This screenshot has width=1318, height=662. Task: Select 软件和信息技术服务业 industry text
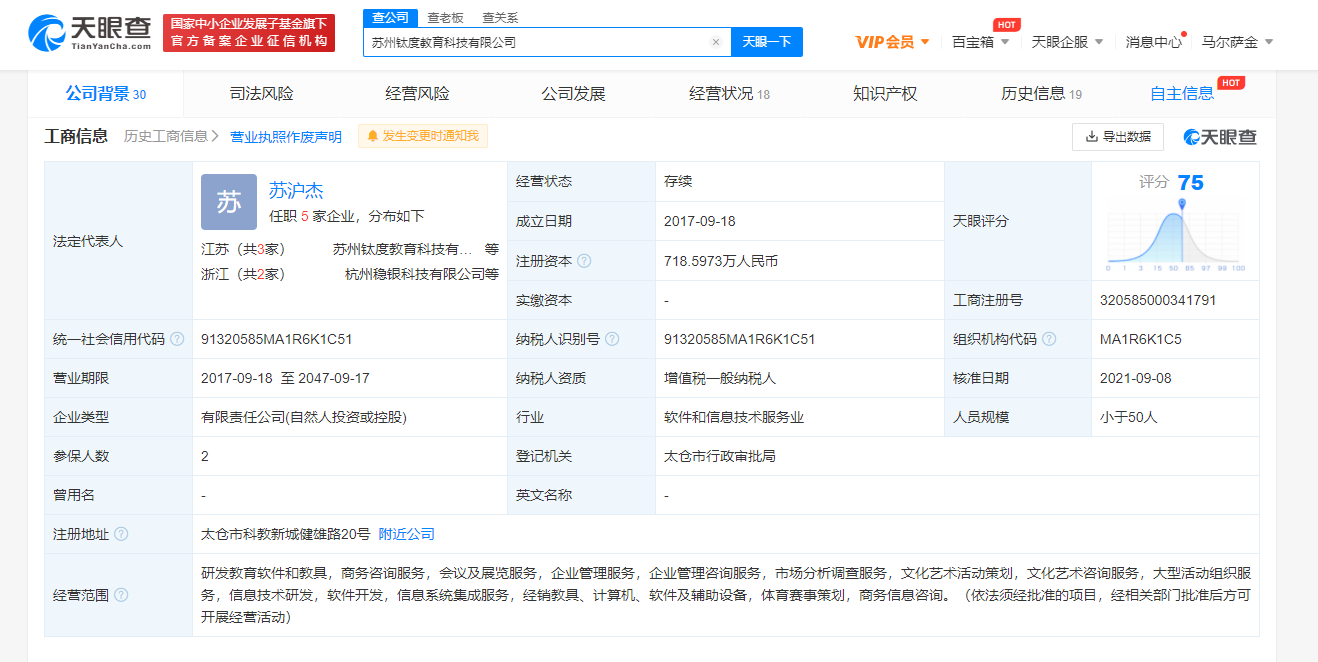[734, 417]
